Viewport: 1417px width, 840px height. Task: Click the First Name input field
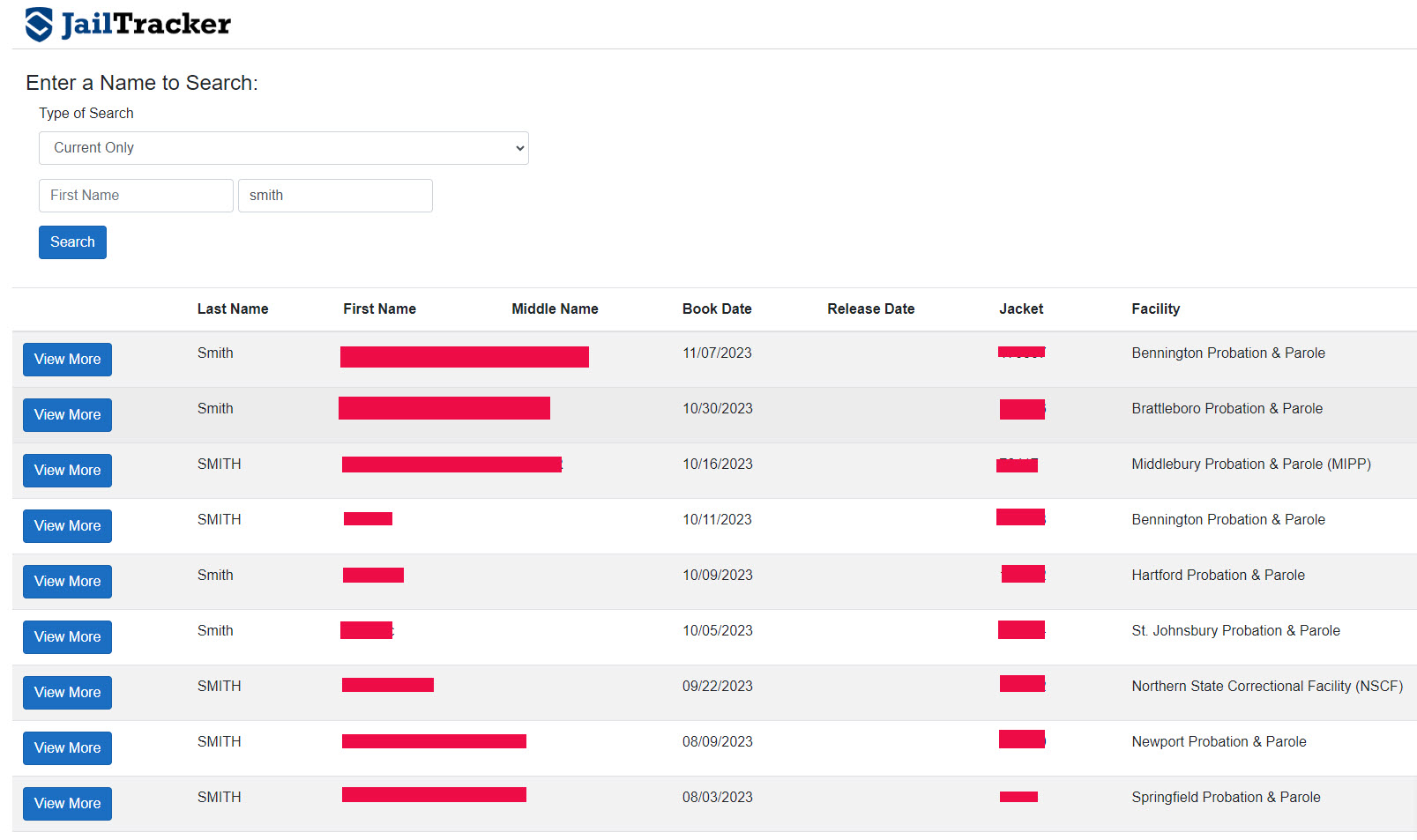click(136, 196)
